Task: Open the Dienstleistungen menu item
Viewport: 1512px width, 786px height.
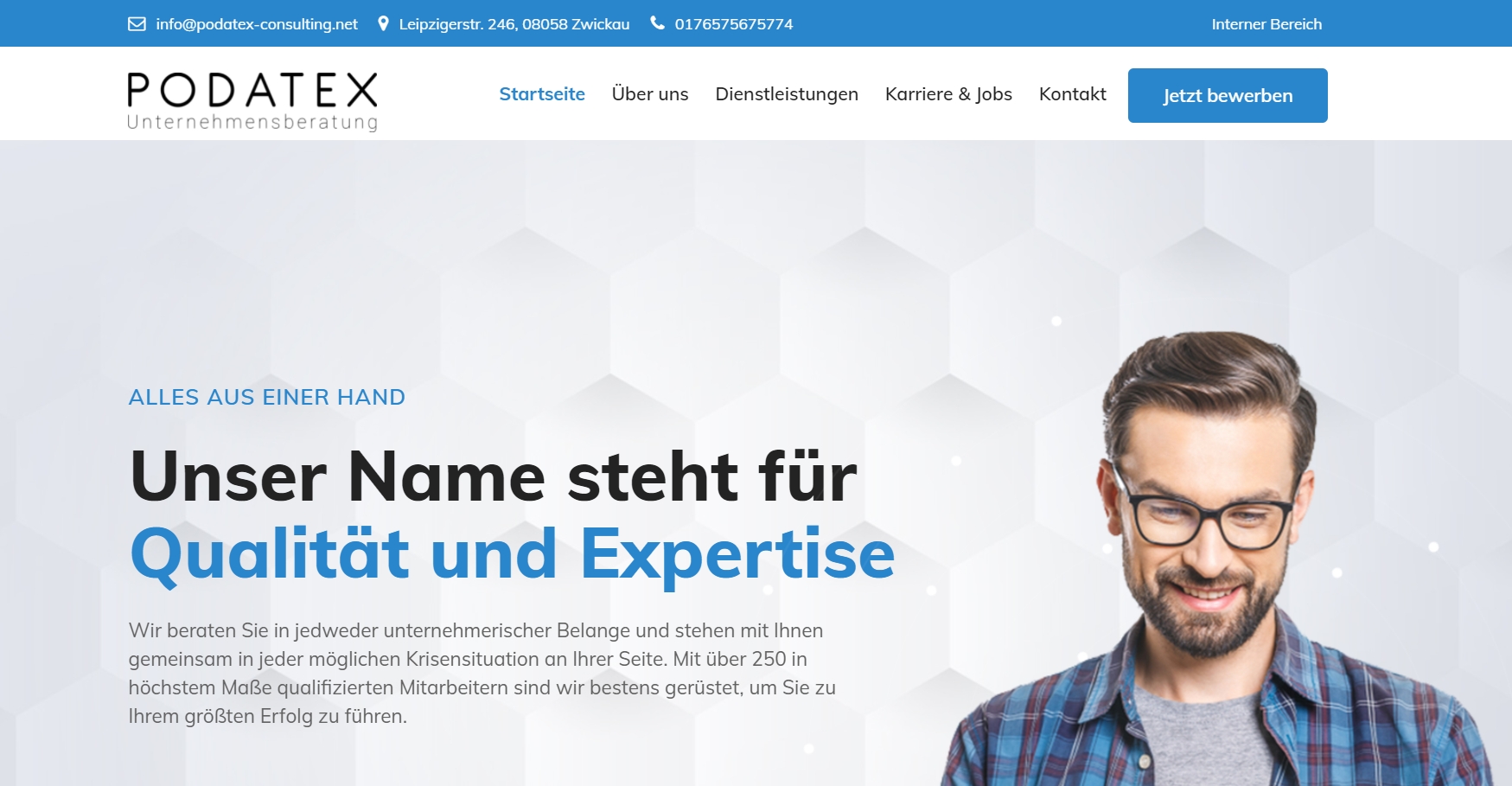Action: (x=787, y=94)
